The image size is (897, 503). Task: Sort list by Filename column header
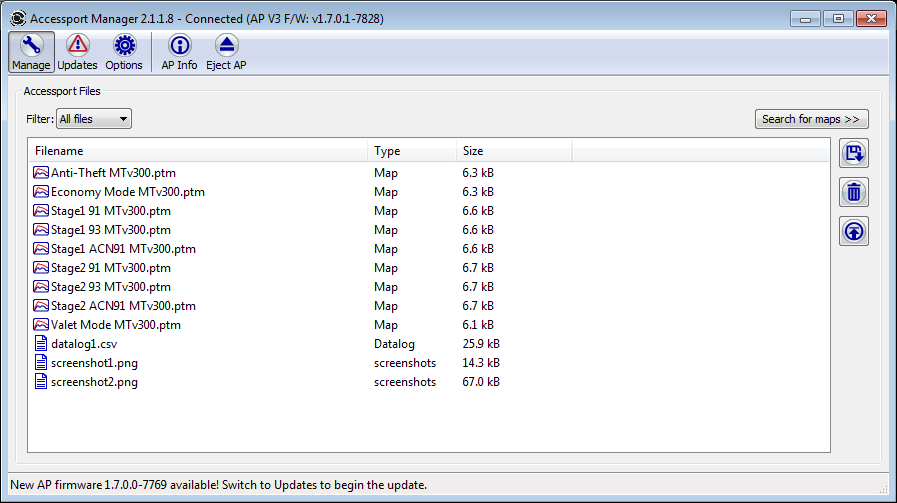197,151
